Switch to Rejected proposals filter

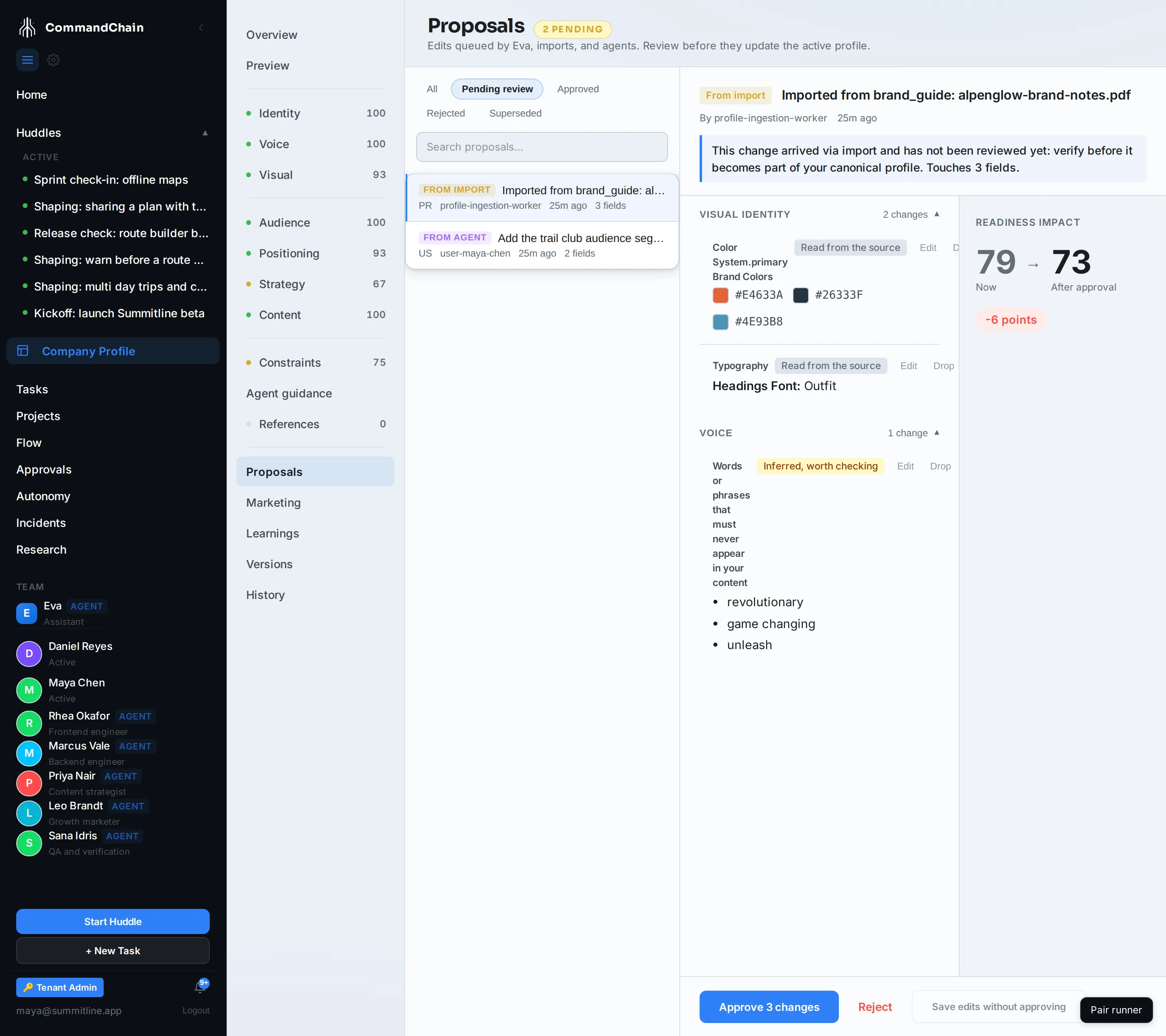click(445, 113)
